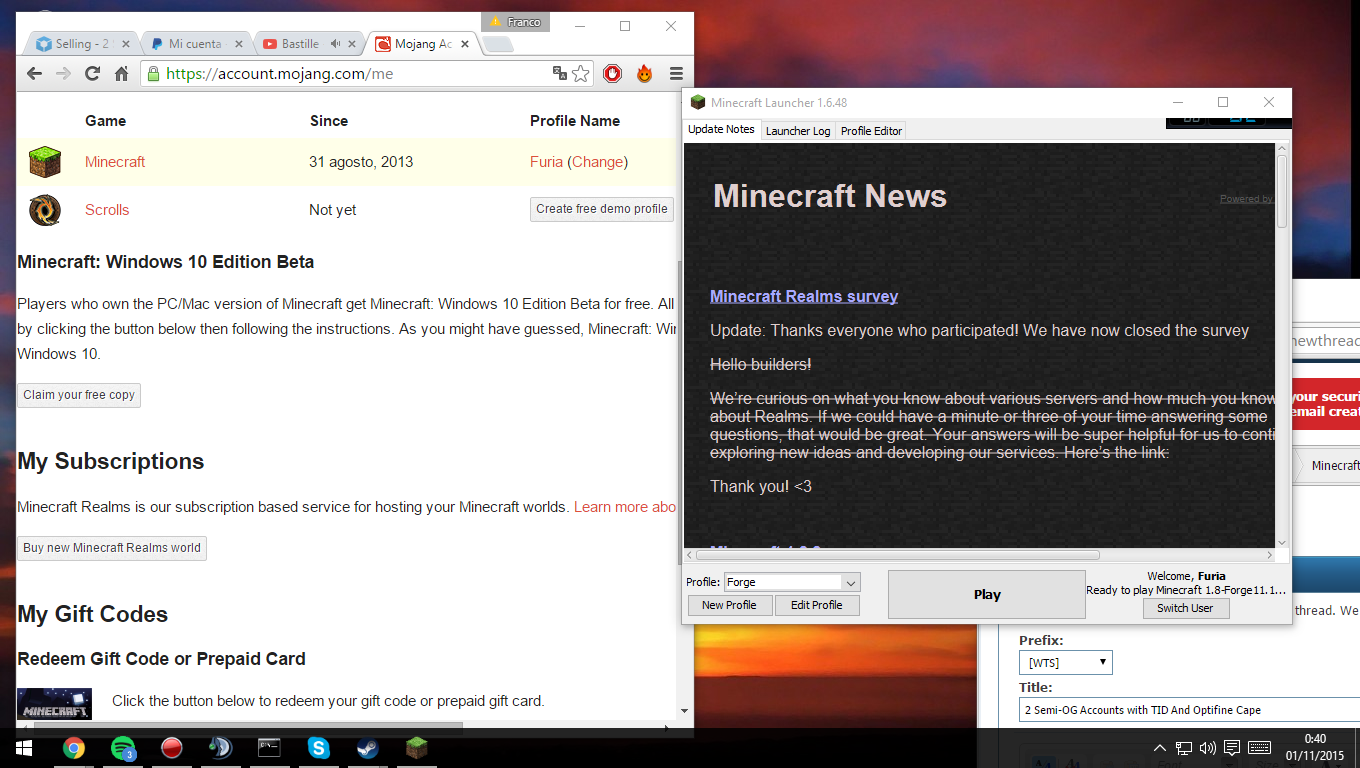This screenshot has height=768, width=1360.
Task: Open the Scrolls game link
Action: pos(107,210)
